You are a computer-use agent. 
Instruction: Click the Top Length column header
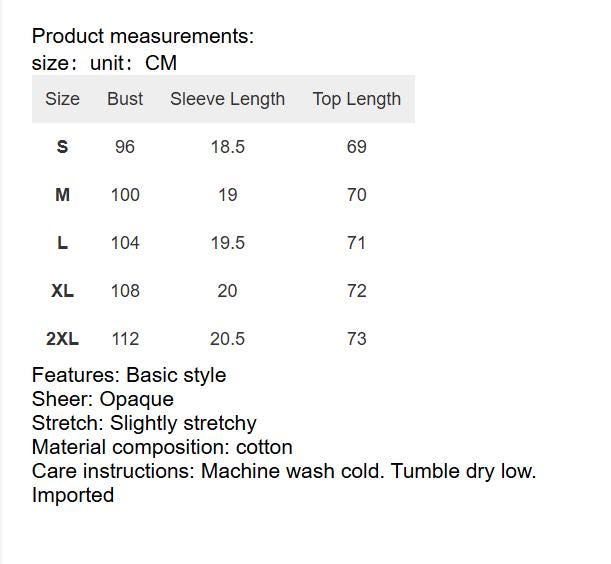coord(357,99)
